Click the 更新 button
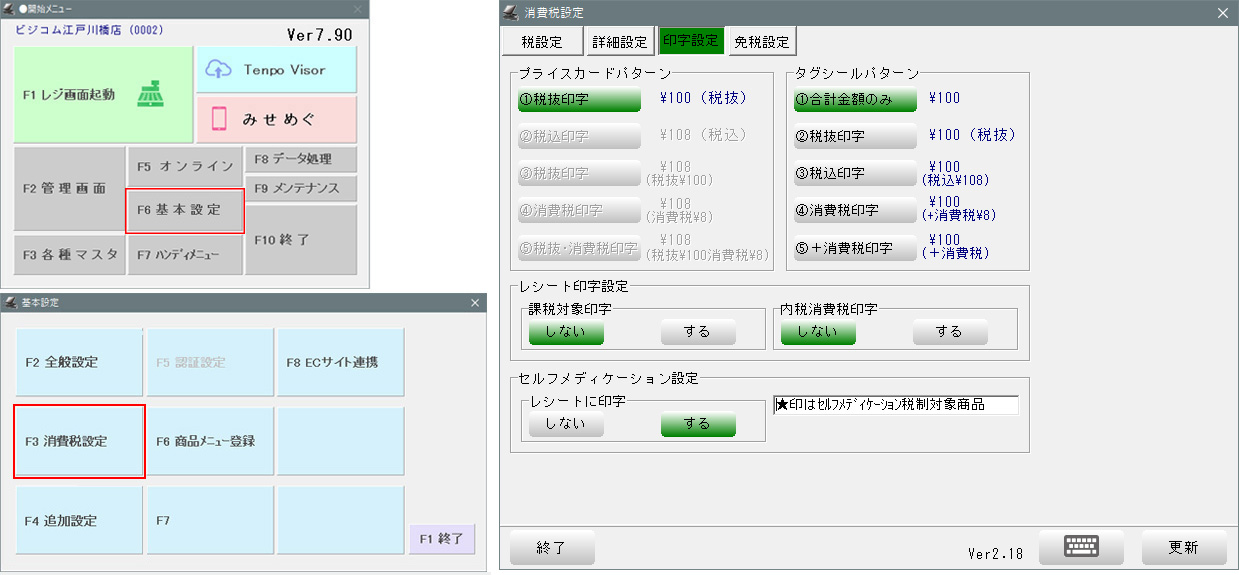The height and width of the screenshot is (575, 1239). tap(1184, 548)
